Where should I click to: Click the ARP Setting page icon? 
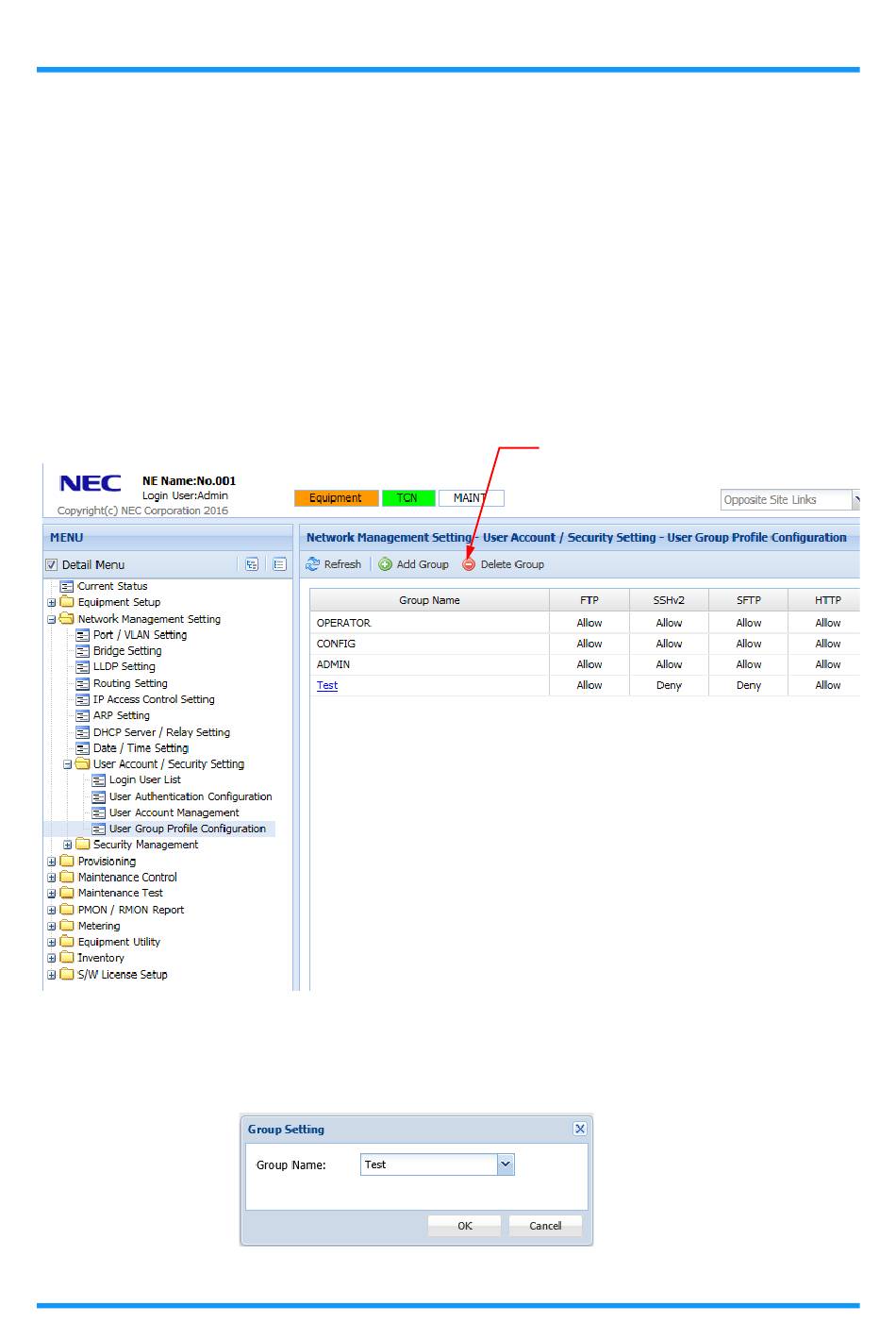coord(83,715)
